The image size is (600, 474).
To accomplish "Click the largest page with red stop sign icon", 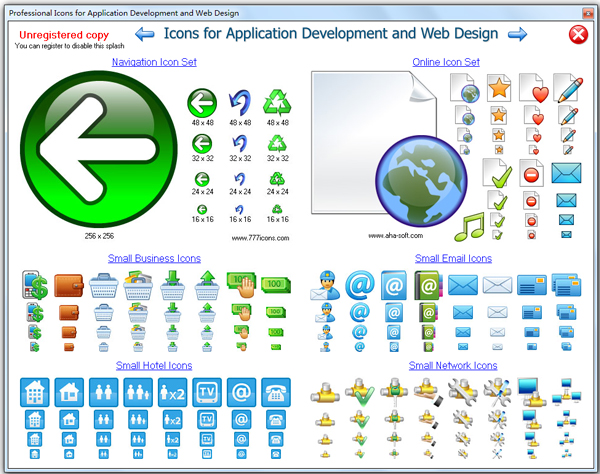I will [532, 173].
